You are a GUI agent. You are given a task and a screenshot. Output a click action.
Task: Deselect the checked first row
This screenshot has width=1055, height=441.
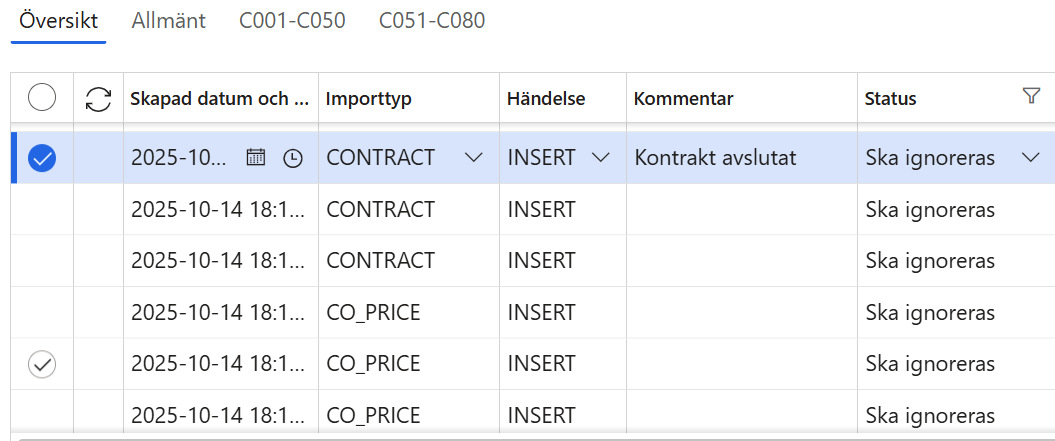tap(42, 158)
